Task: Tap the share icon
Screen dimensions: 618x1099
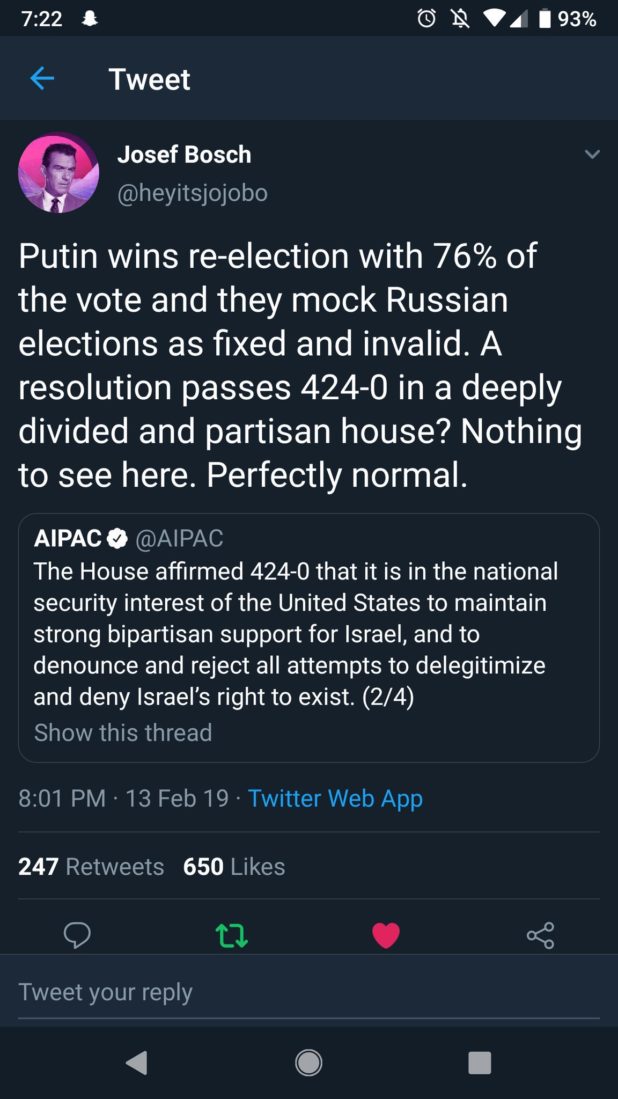Action: tap(540, 935)
